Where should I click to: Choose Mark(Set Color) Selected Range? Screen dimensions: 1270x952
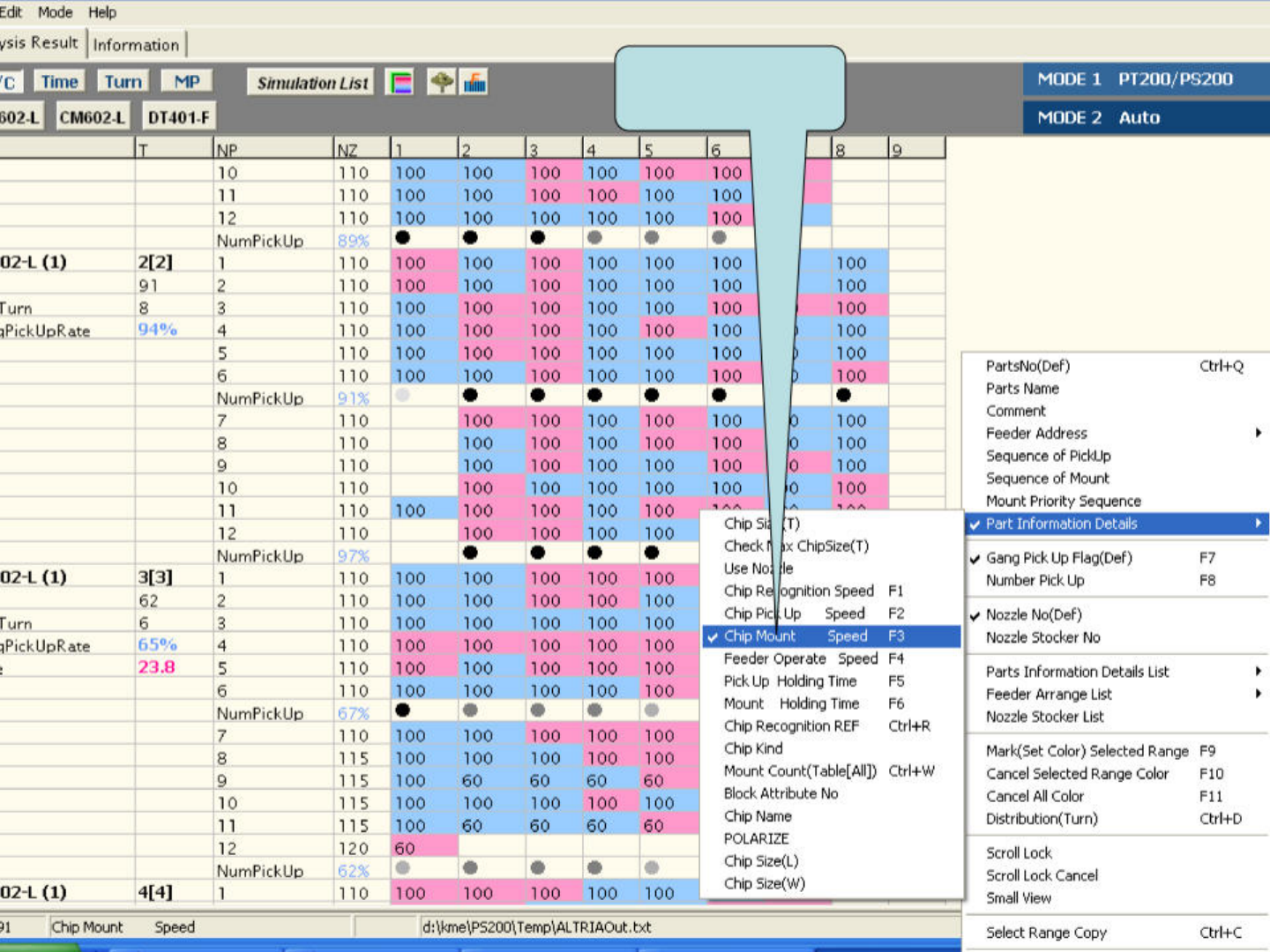coord(1087,751)
